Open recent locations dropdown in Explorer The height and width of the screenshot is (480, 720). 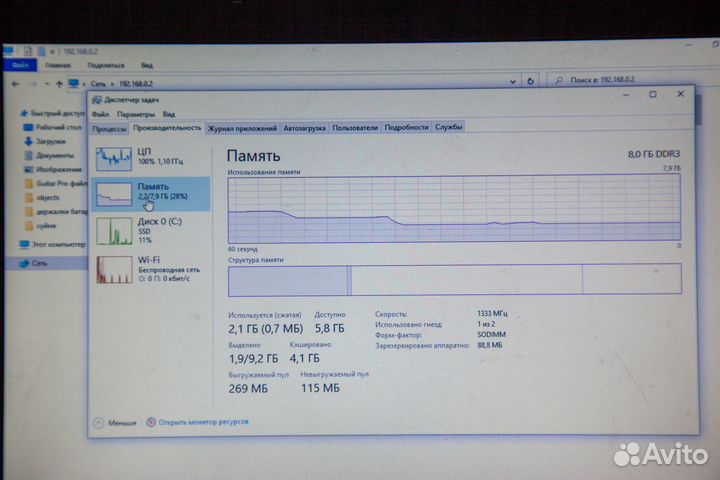[47, 84]
